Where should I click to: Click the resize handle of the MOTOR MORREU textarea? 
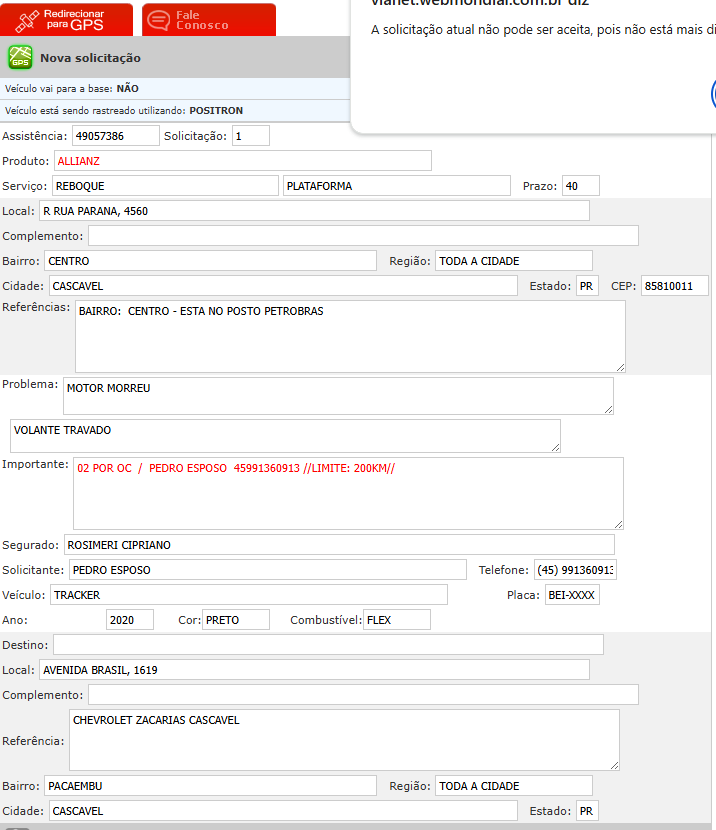tap(607, 408)
